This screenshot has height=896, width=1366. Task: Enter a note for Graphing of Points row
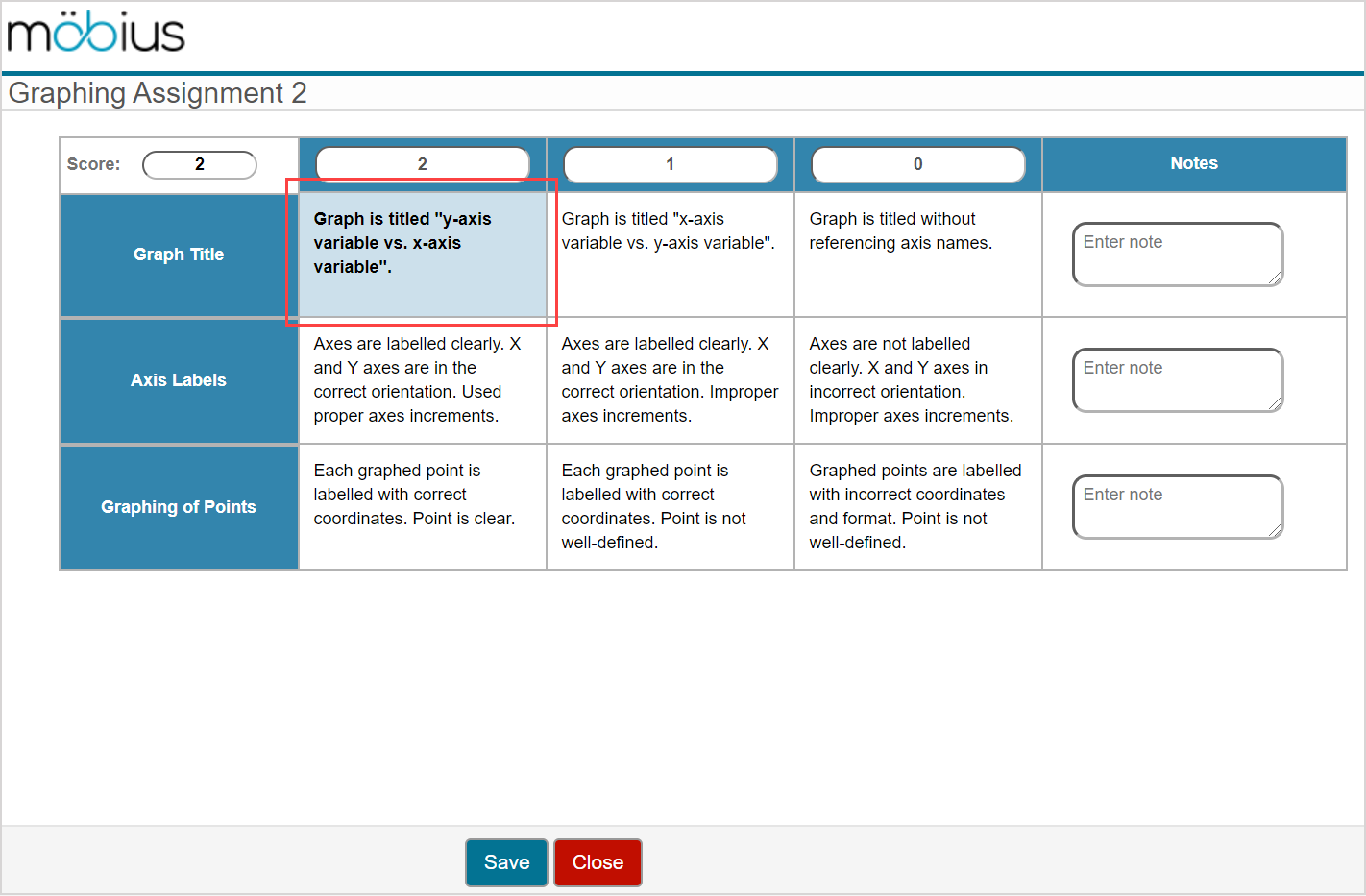click(x=1177, y=506)
